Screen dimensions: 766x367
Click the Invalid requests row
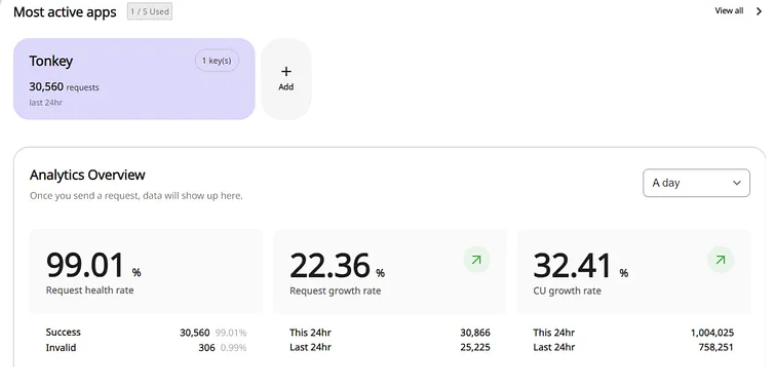tap(146, 348)
